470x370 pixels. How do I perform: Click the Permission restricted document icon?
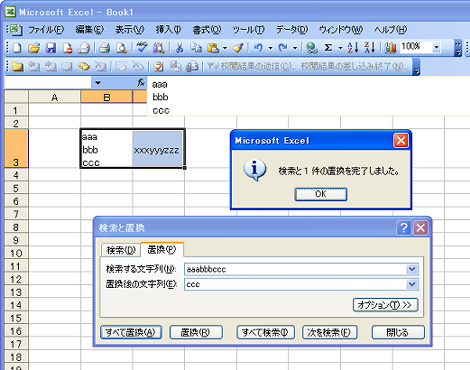(x=68, y=48)
